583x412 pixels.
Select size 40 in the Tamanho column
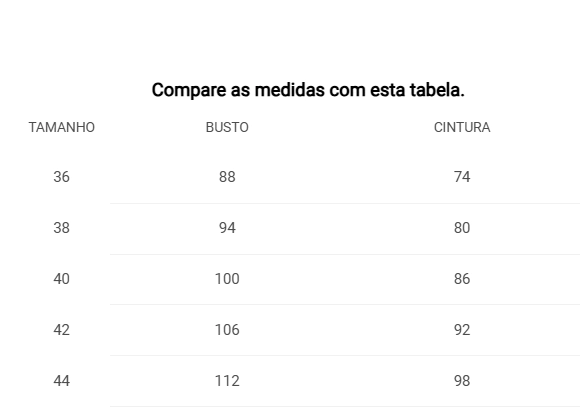coord(61,279)
